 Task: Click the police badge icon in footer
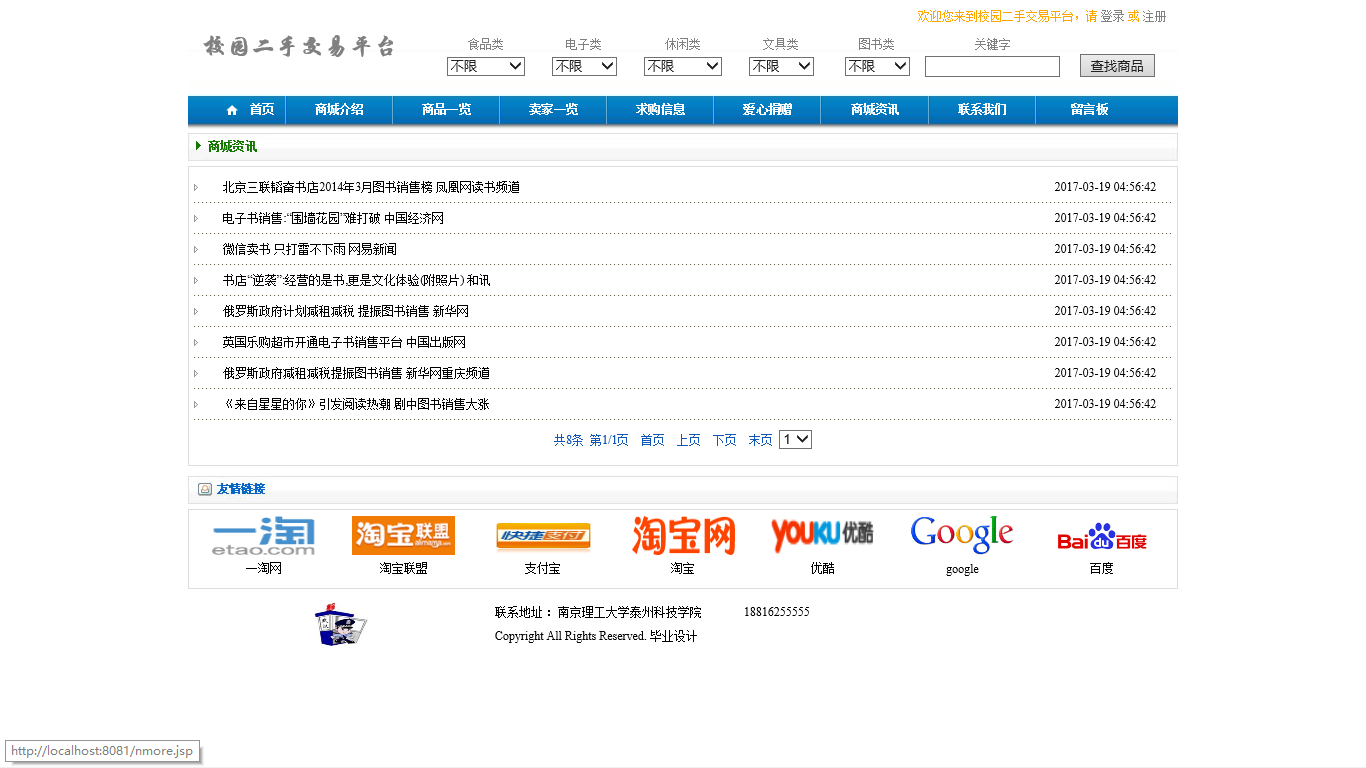pyautogui.click(x=340, y=625)
